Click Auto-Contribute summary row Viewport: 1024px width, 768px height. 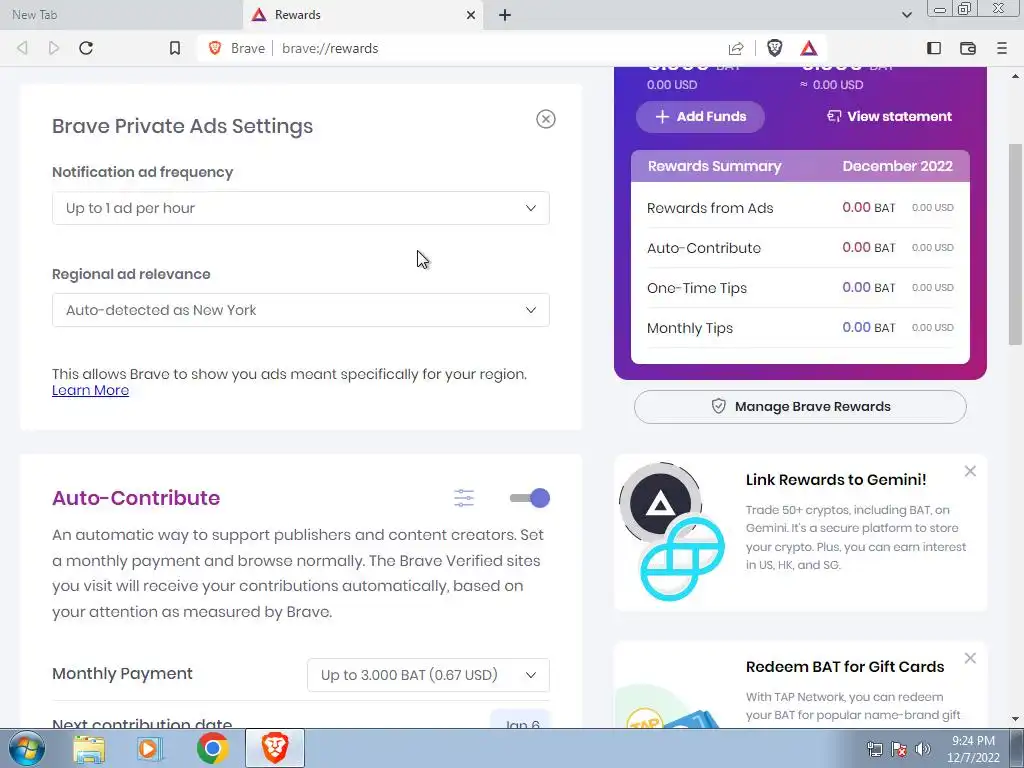(800, 248)
